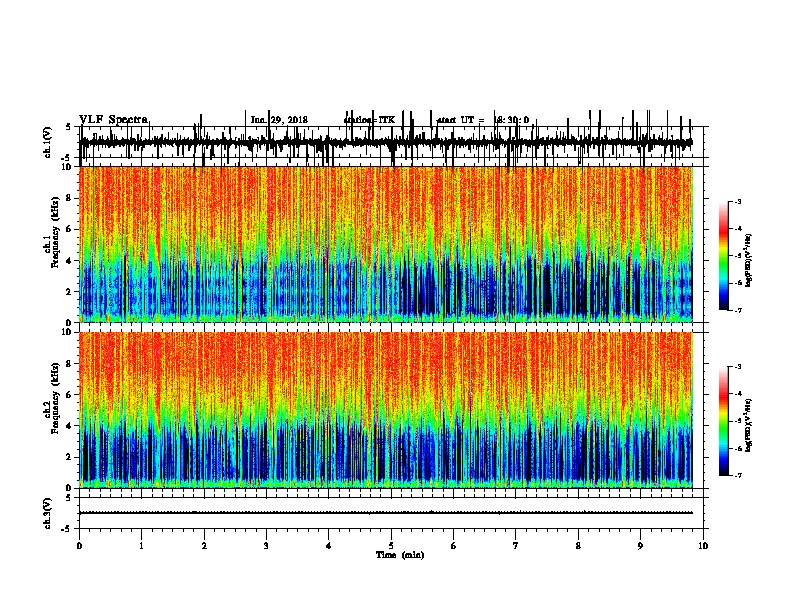Click the ch.1 color bar log(PSD) label

click(748, 261)
